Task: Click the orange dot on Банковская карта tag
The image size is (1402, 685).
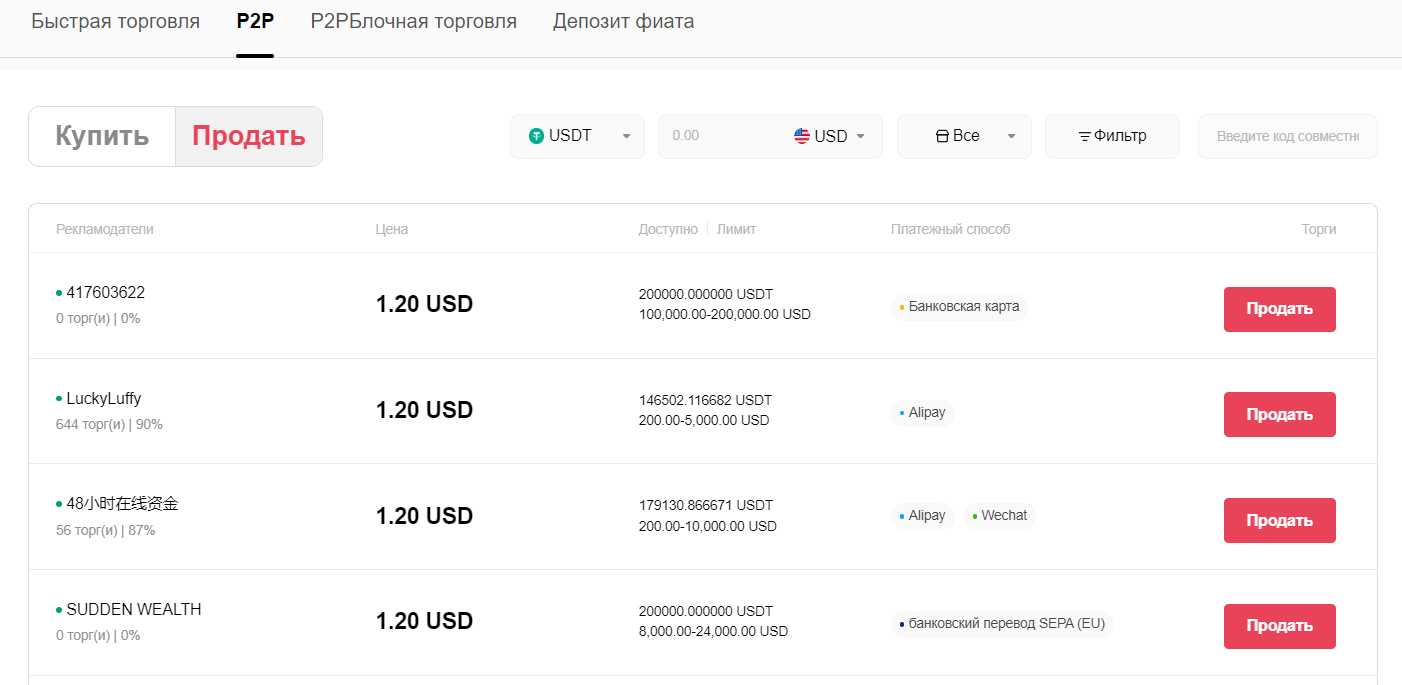Action: pyautogui.click(x=904, y=307)
